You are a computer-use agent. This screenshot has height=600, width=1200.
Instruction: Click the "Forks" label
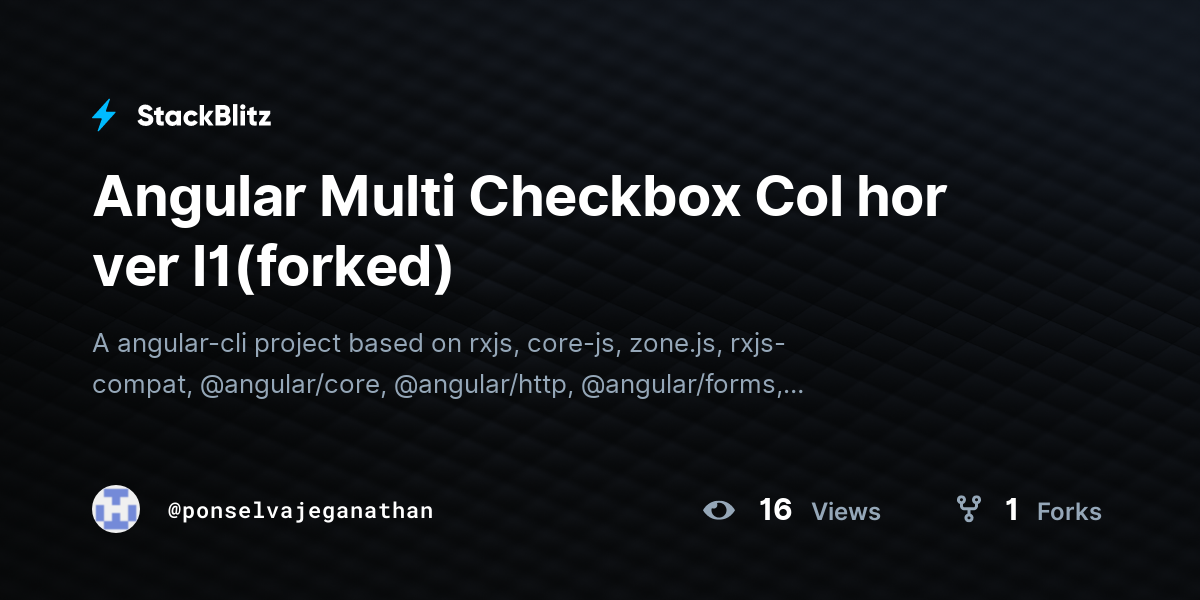pos(1069,511)
